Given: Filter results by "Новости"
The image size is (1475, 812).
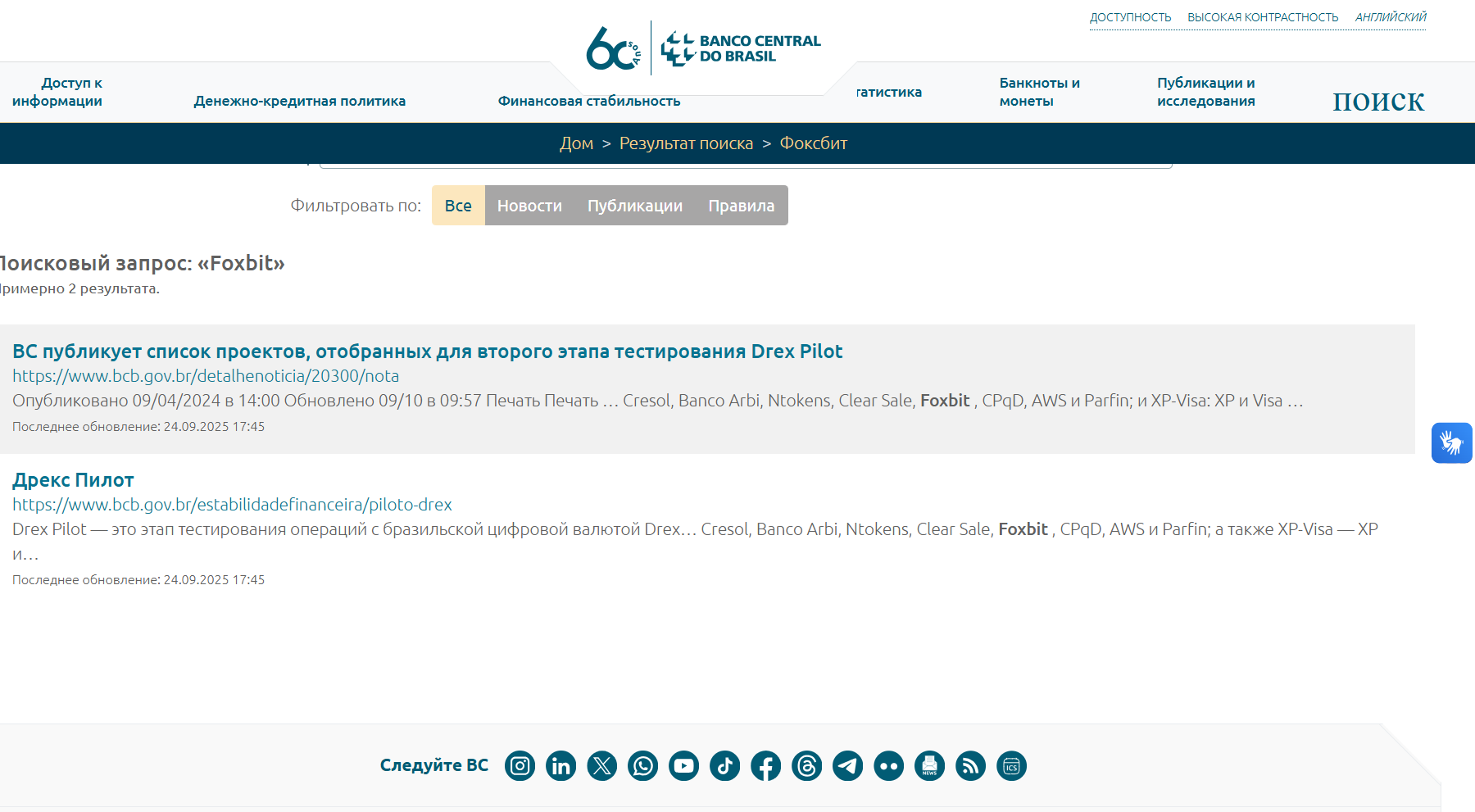Looking at the screenshot, I should tap(529, 206).
